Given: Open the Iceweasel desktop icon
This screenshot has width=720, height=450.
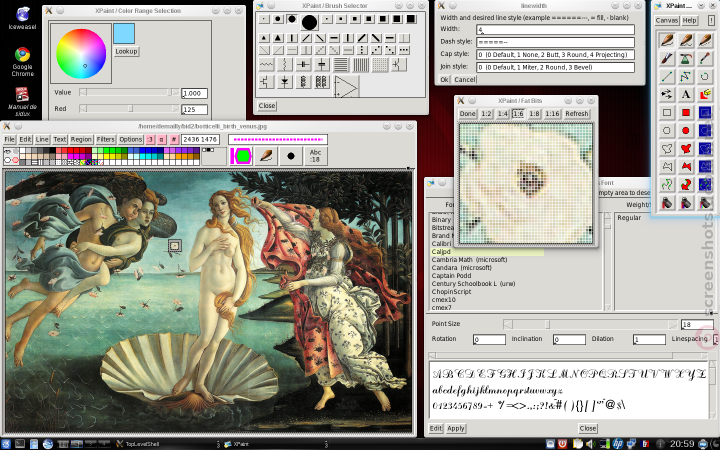Looking at the screenshot, I should point(22,18).
